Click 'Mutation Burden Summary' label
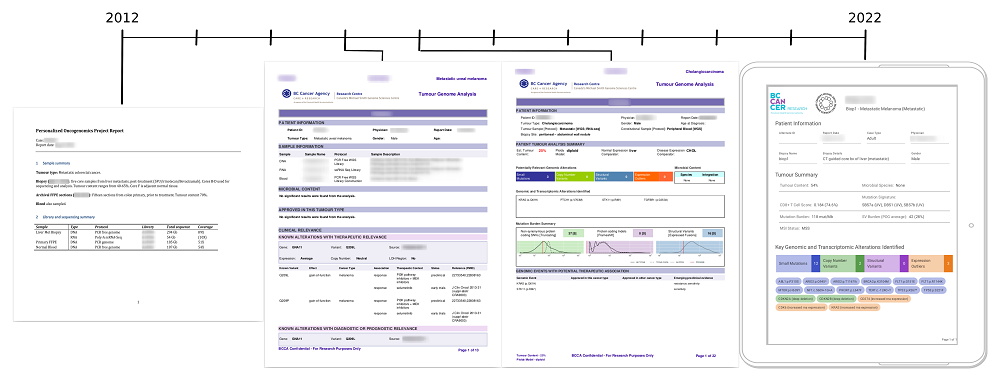 pyautogui.click(x=536, y=223)
